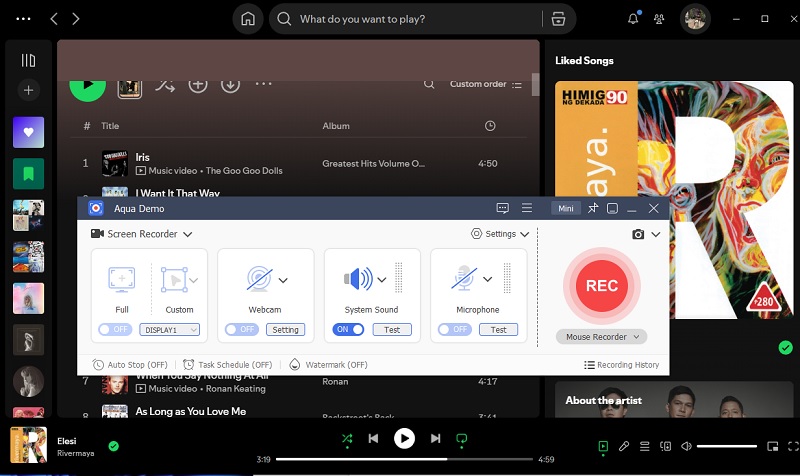Expand Custom area dropdown arrow

coord(193,280)
